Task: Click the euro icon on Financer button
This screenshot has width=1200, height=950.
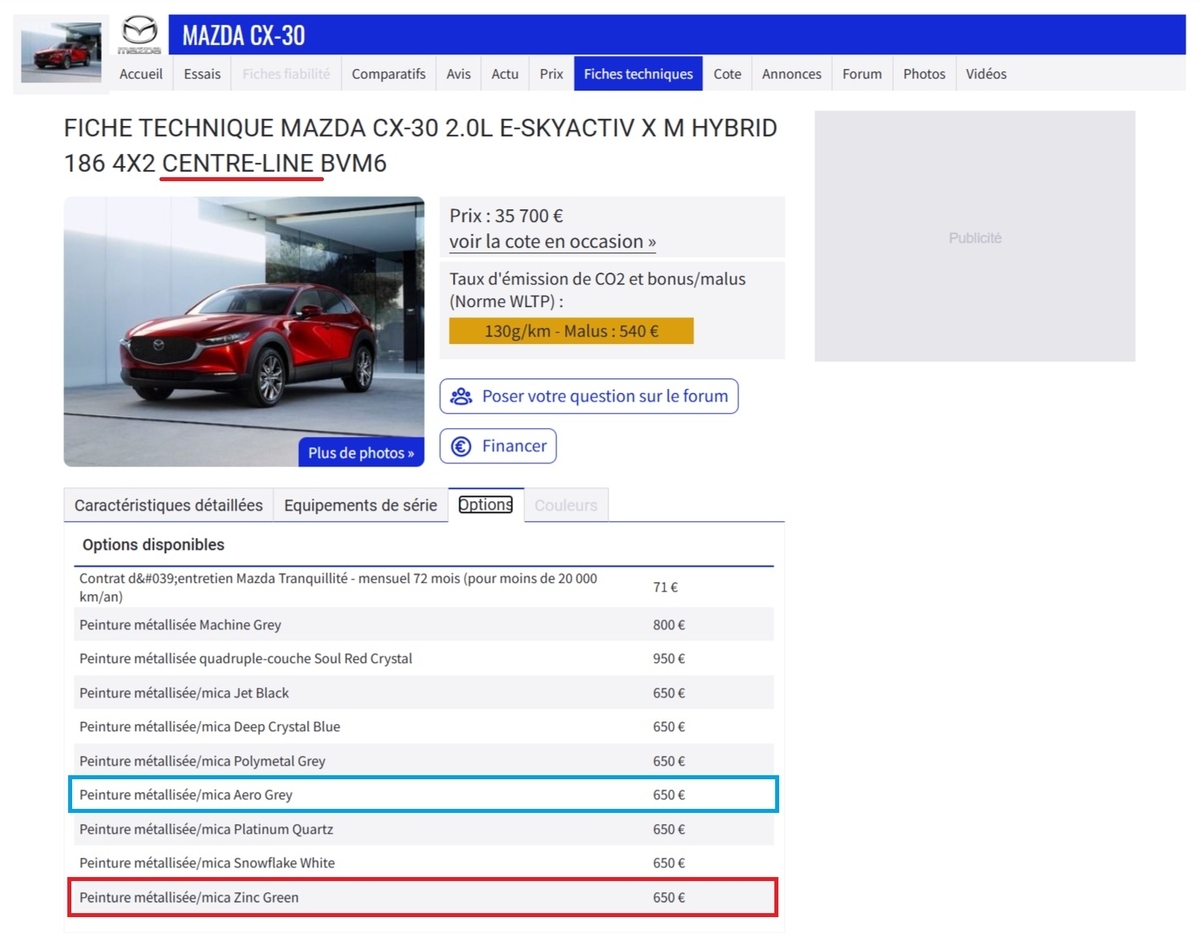Action: (461, 446)
